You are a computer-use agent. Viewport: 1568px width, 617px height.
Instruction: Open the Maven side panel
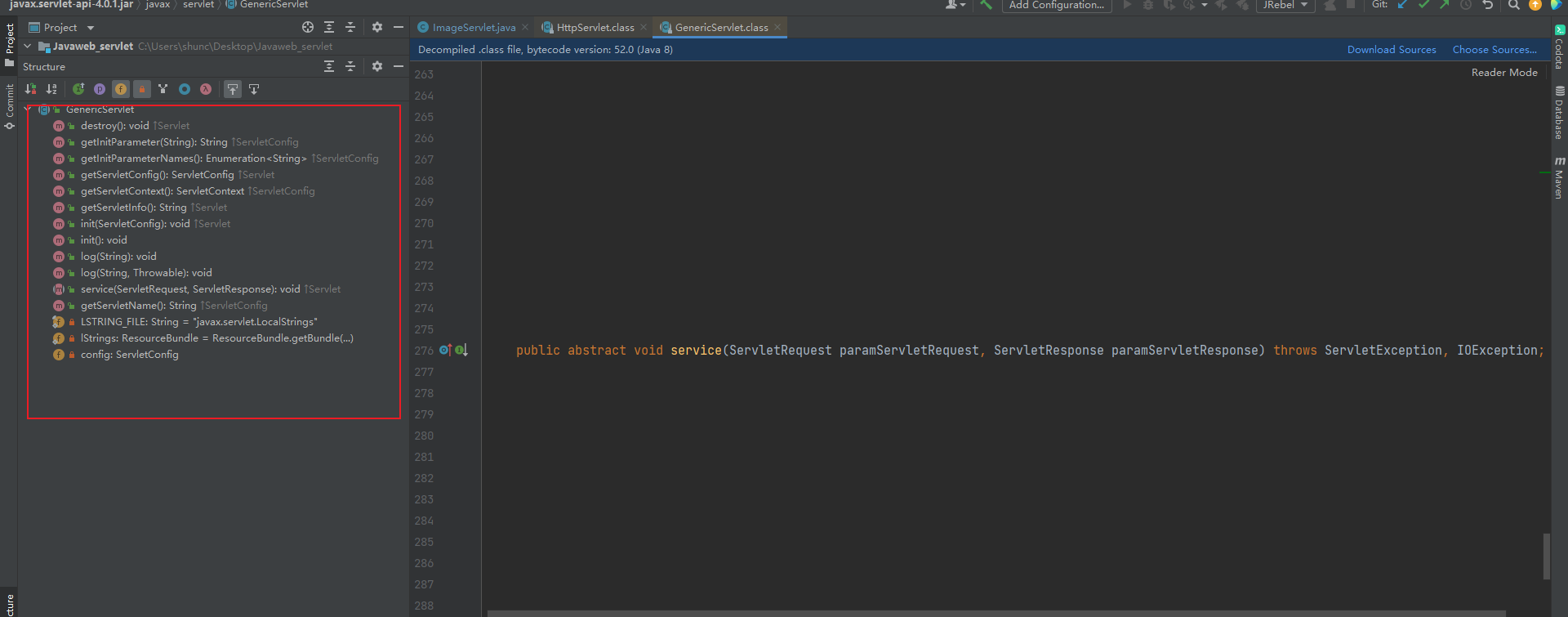pyautogui.click(x=1559, y=177)
